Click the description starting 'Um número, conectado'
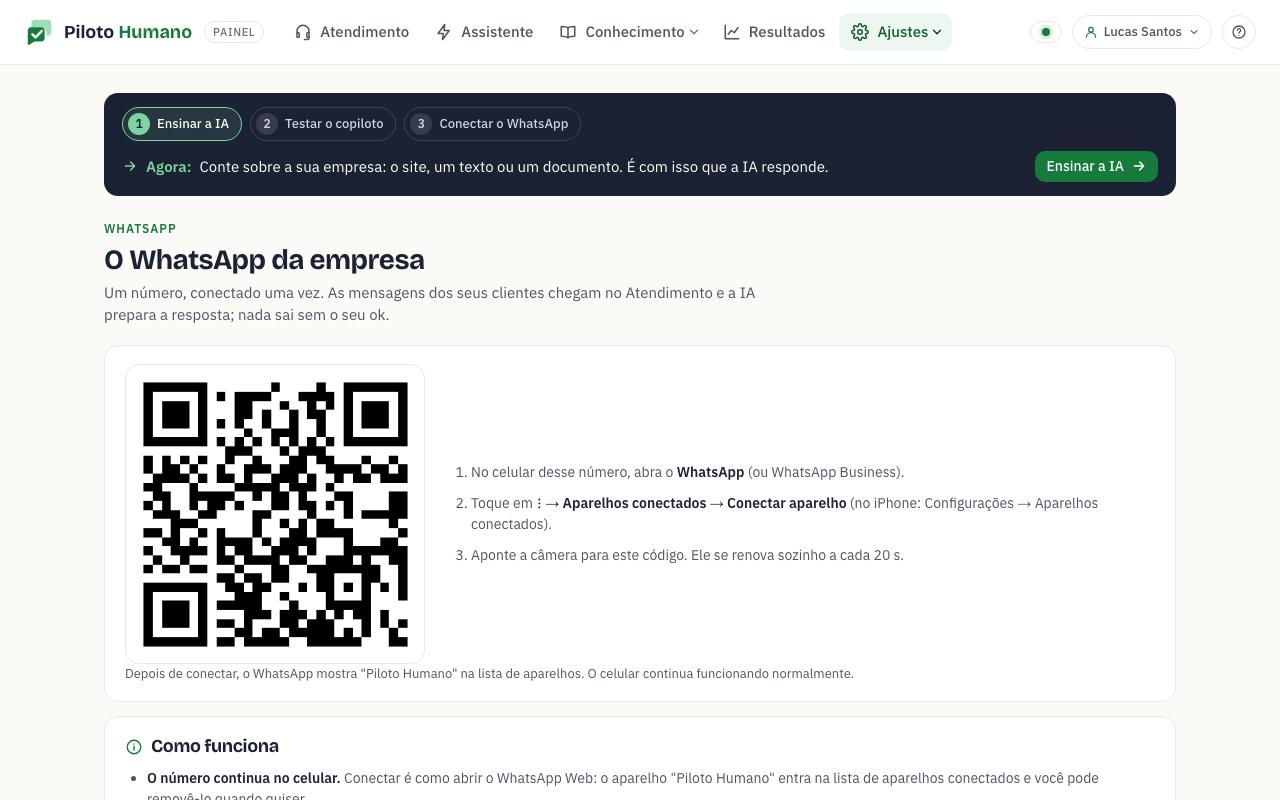Viewport: 1280px width, 800px height. (x=429, y=304)
